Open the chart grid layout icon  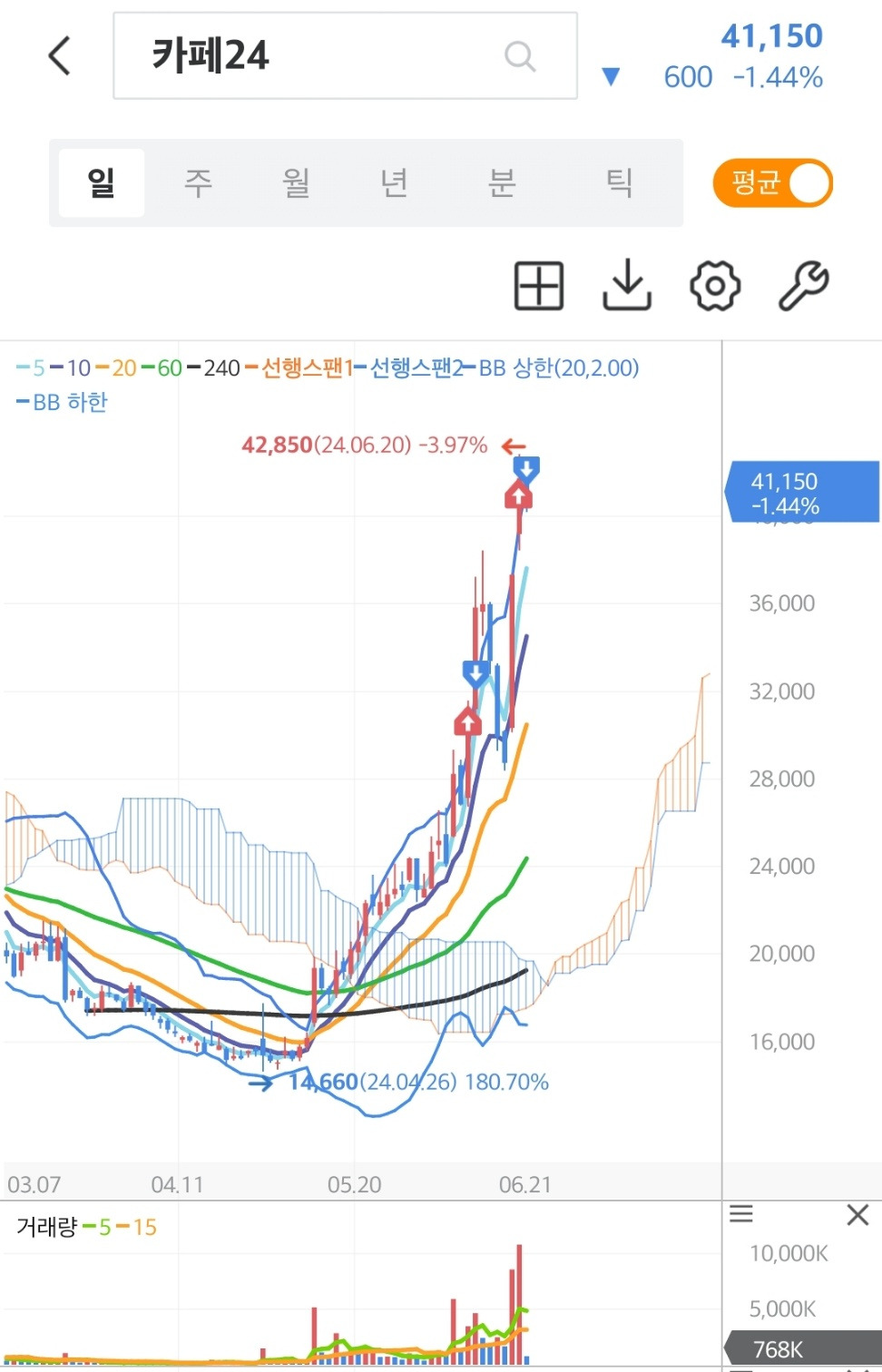point(539,286)
